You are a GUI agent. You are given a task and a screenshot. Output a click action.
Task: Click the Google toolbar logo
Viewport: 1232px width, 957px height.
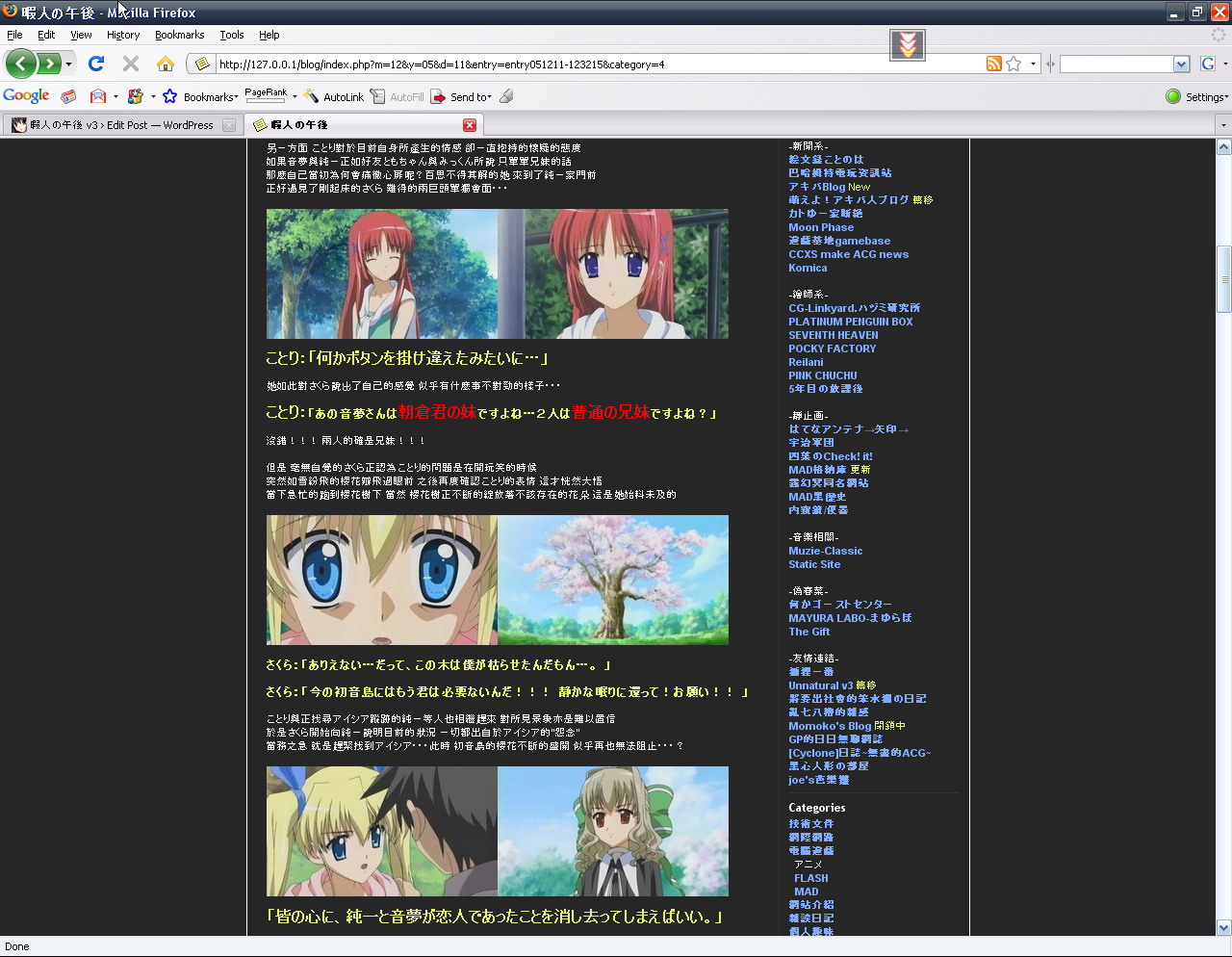coord(26,95)
